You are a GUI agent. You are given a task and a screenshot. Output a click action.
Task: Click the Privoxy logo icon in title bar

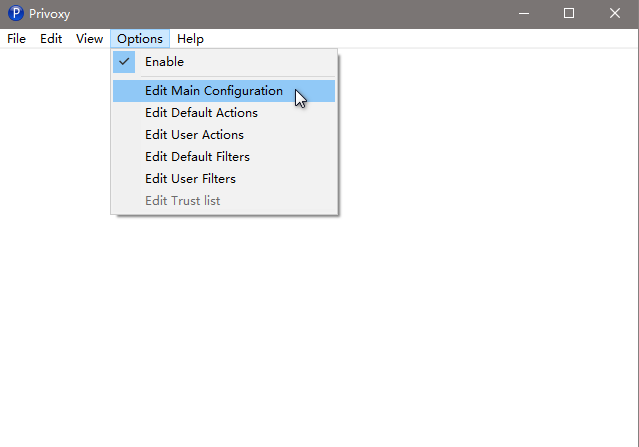click(16, 13)
